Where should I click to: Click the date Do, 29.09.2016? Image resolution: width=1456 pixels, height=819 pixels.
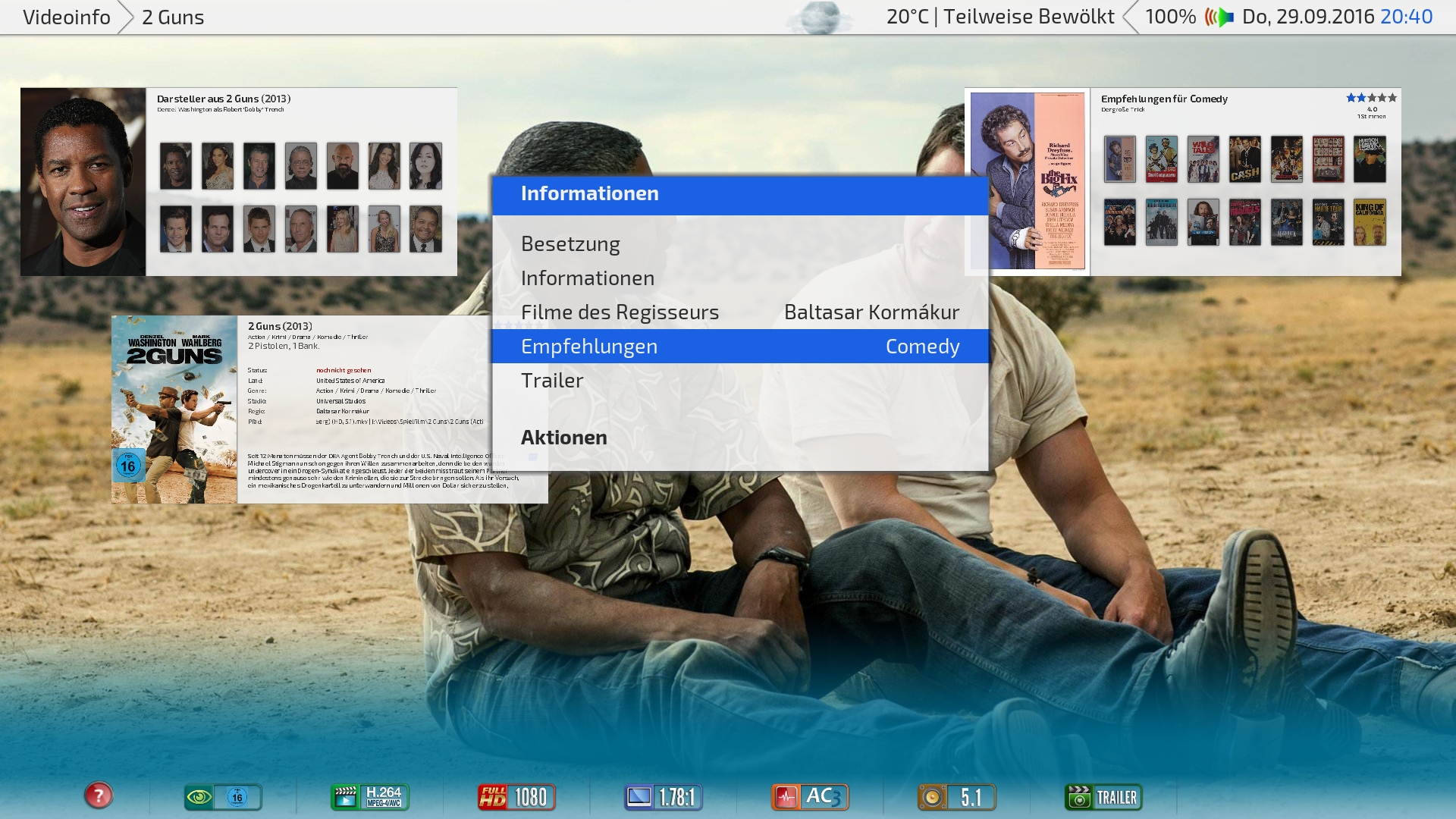[1308, 17]
